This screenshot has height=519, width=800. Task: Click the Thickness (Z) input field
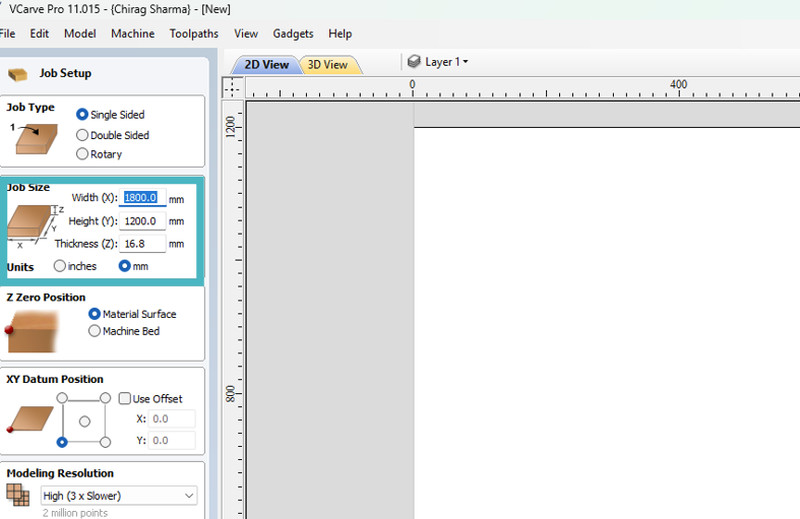click(x=142, y=243)
